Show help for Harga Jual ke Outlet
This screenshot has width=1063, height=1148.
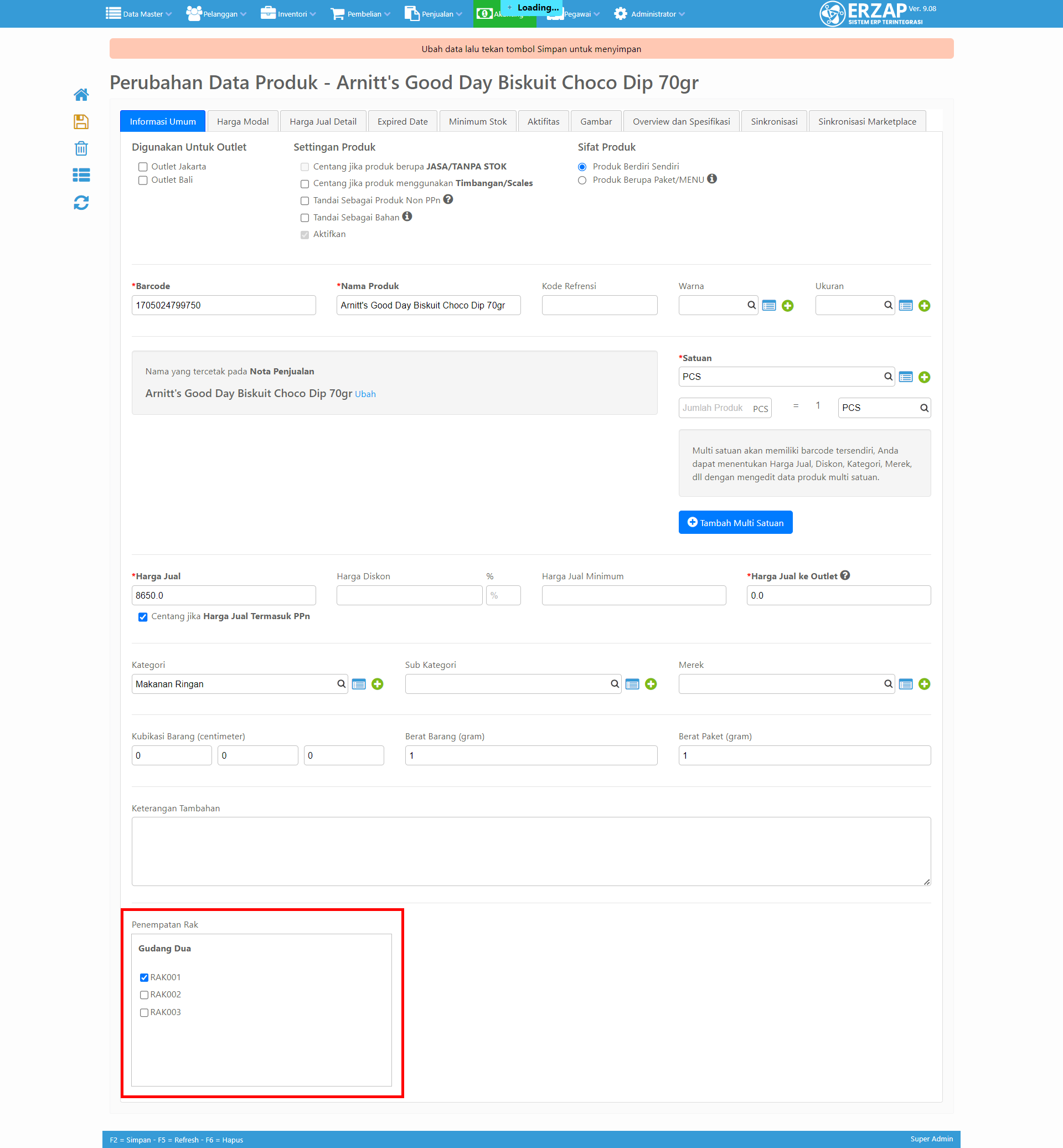coord(845,575)
